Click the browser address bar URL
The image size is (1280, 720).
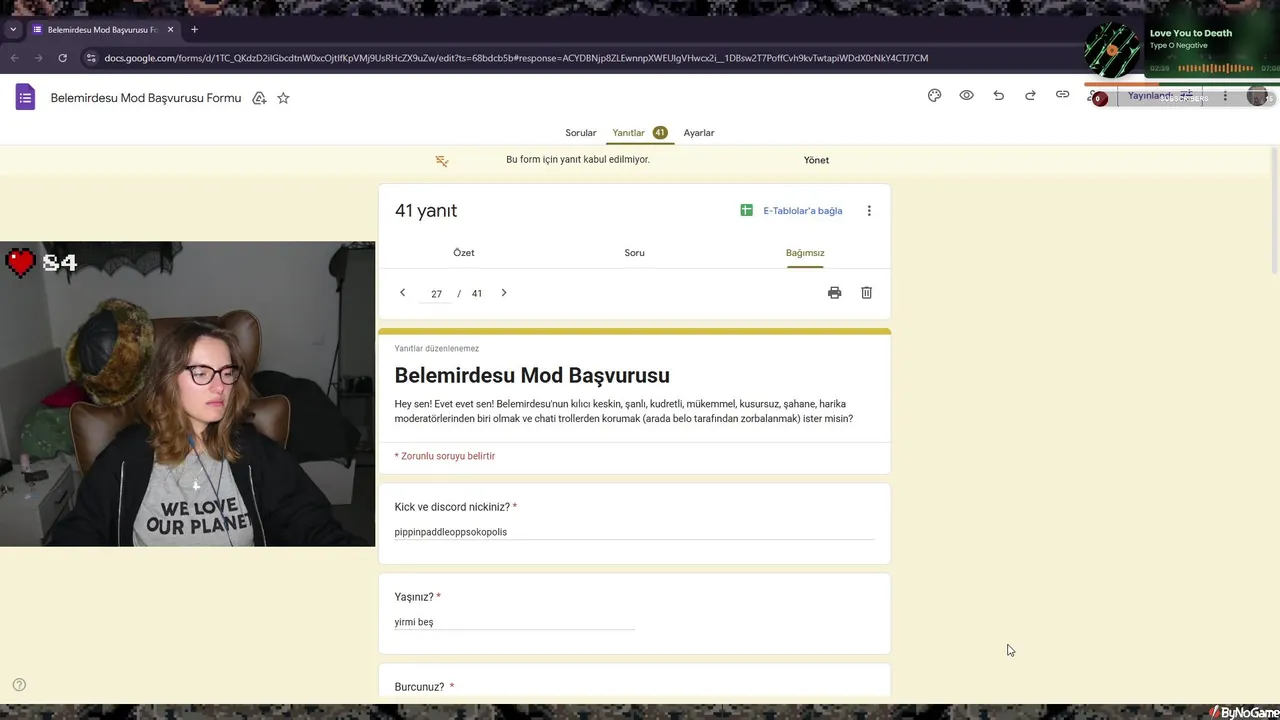(516, 58)
